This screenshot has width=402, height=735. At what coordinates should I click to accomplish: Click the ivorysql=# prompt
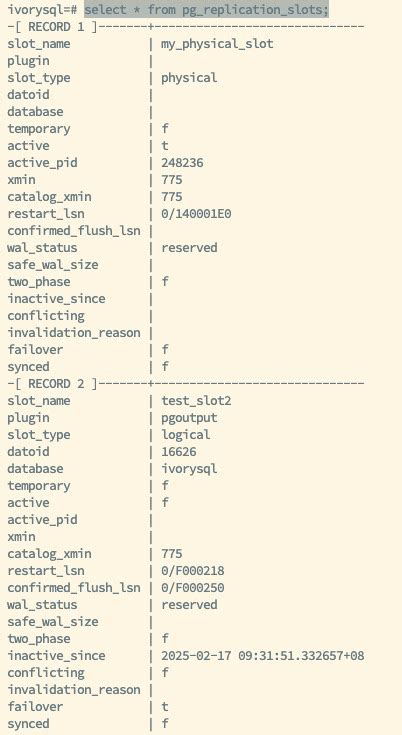44,9
